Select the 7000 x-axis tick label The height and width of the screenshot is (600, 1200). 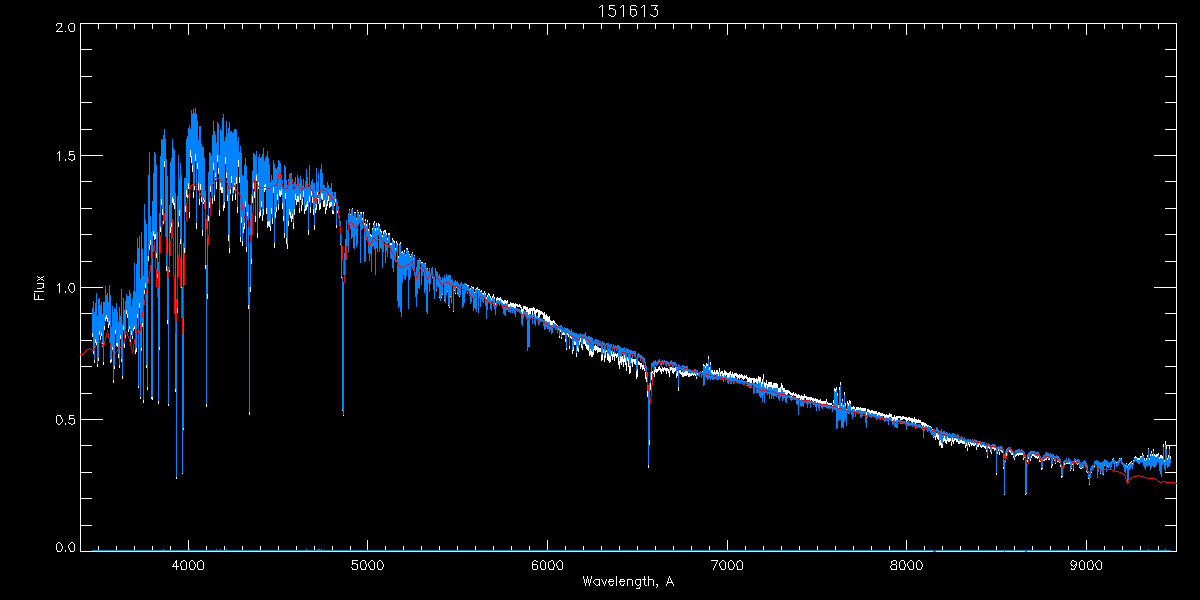[x=727, y=565]
